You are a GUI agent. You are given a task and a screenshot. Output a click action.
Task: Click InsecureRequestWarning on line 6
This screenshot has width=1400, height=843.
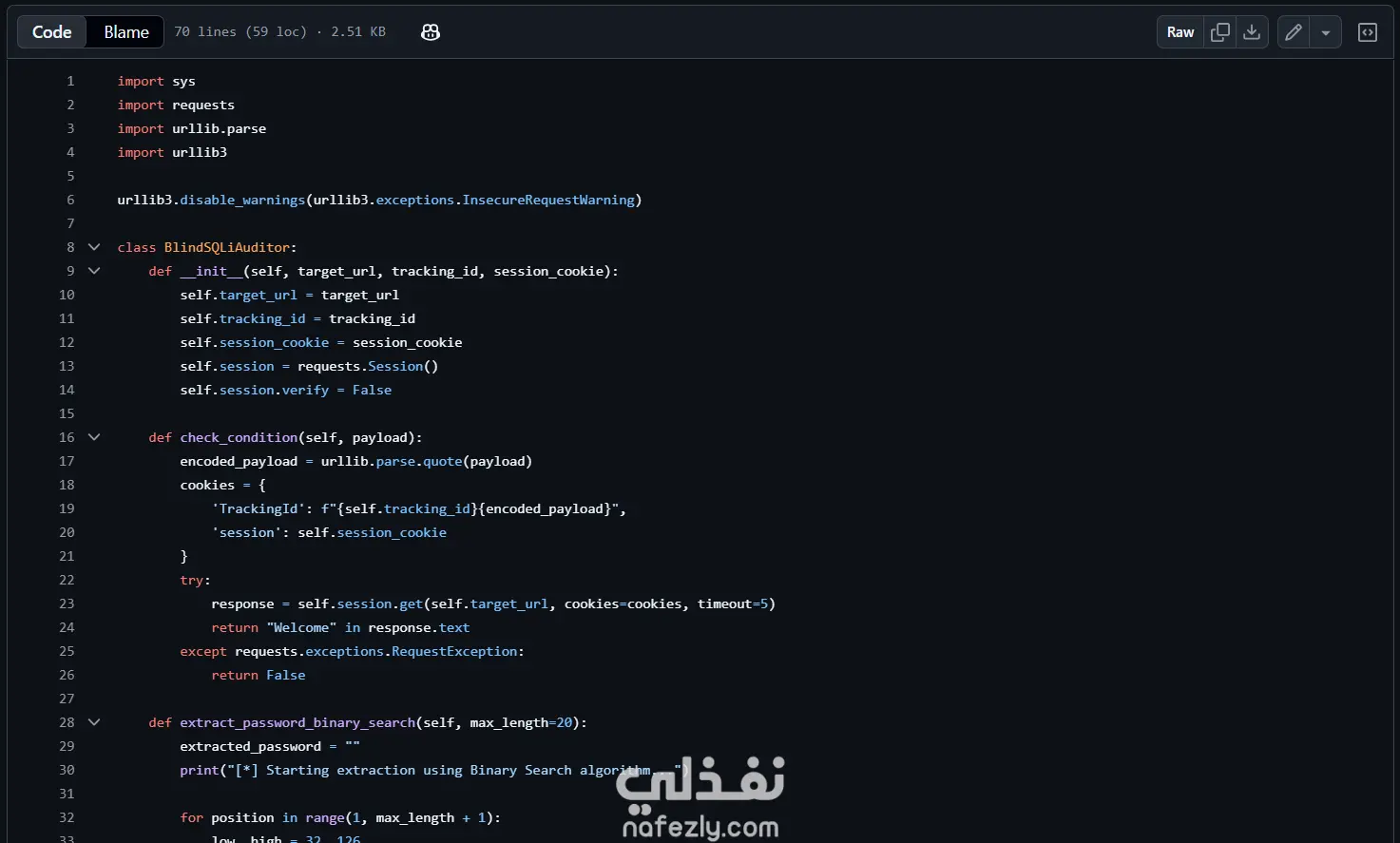548,200
